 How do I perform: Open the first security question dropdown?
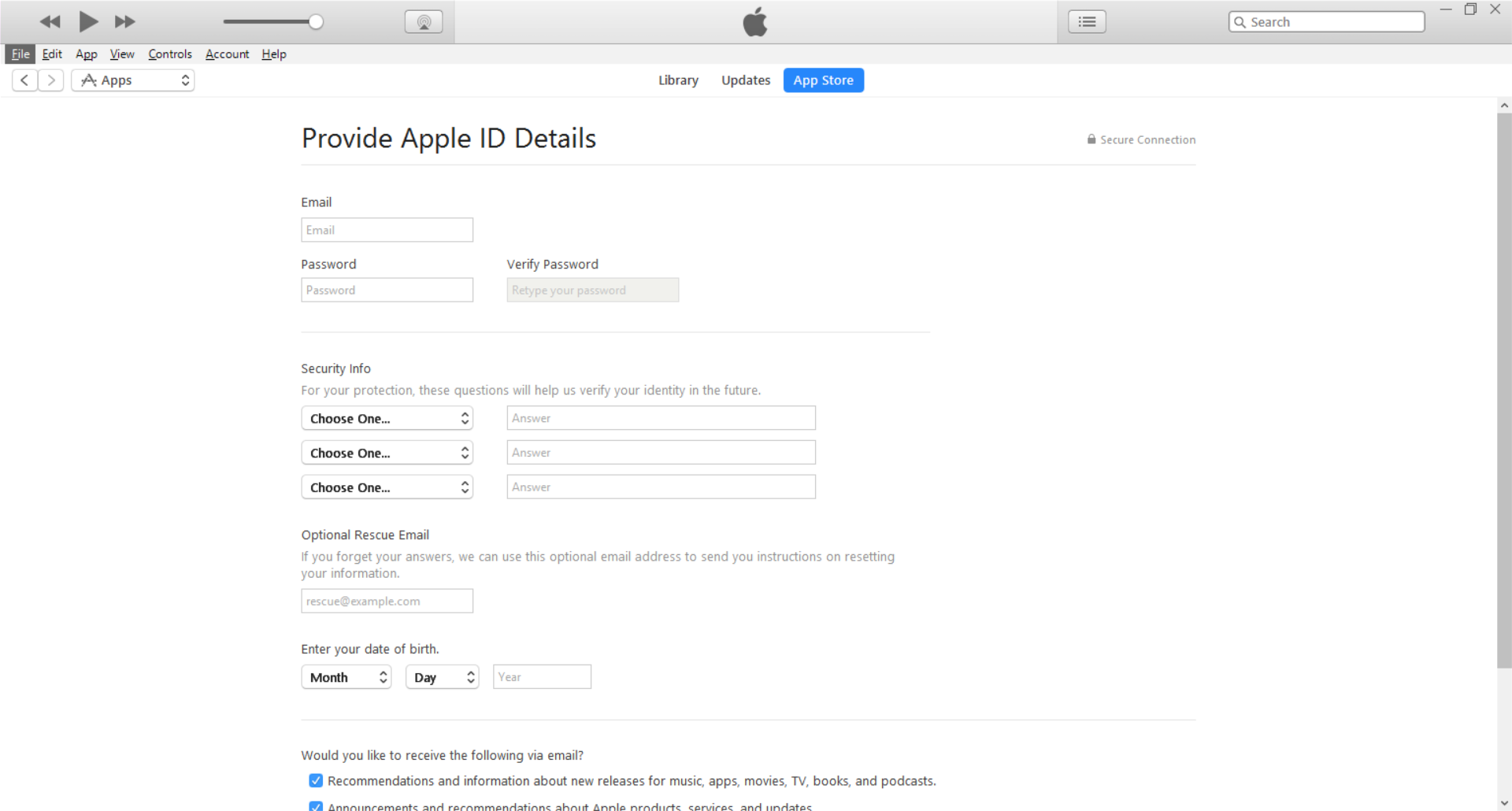click(x=387, y=418)
